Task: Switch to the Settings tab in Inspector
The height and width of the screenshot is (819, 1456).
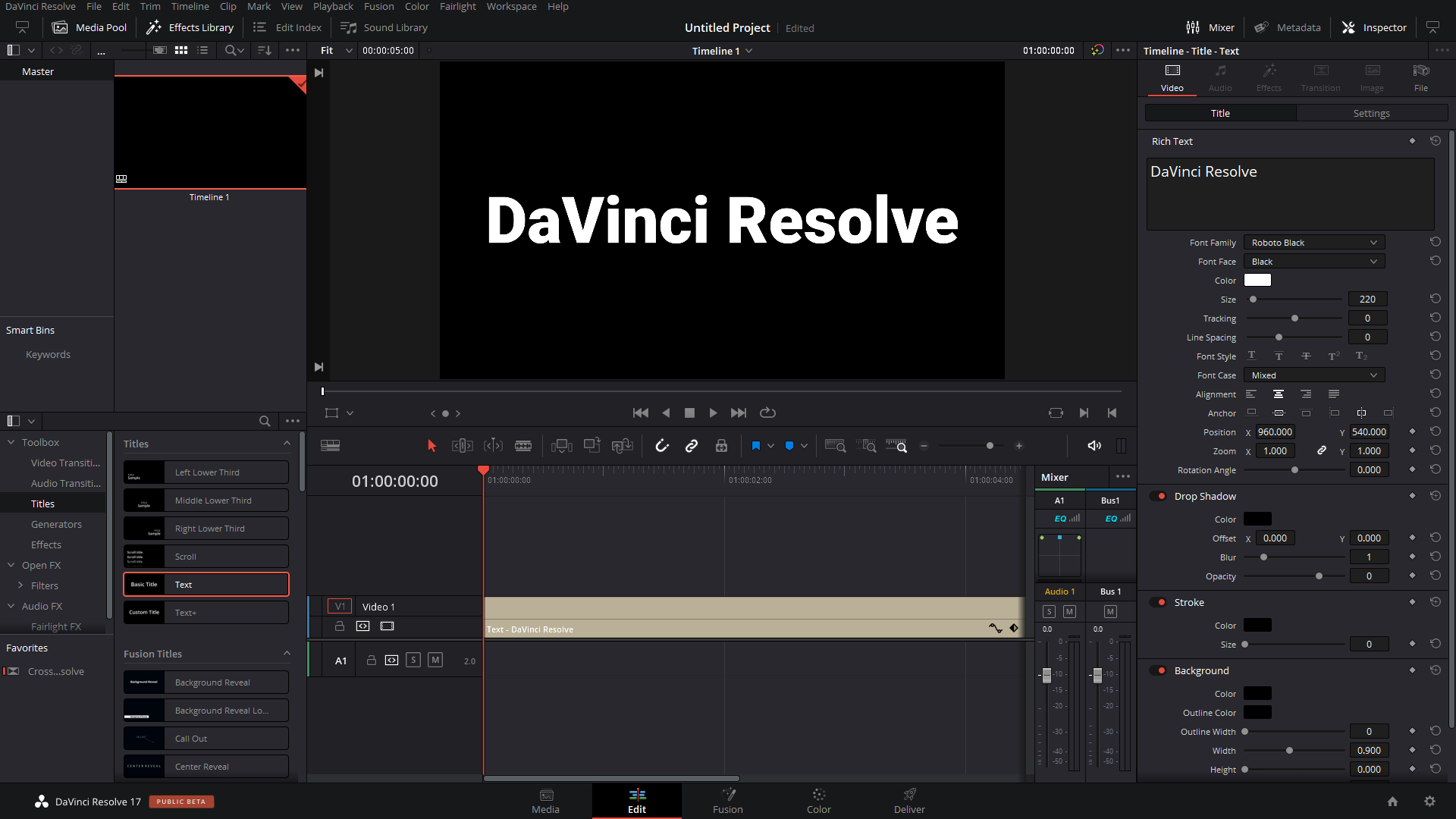Action: coord(1371,113)
